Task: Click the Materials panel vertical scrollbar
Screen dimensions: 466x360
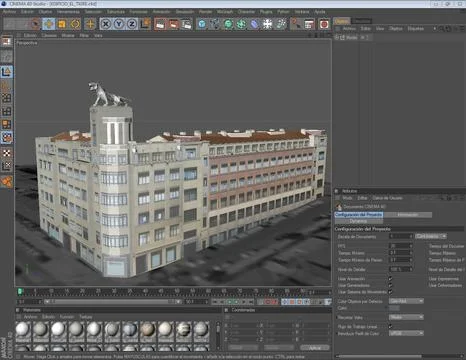Action: coord(218,336)
